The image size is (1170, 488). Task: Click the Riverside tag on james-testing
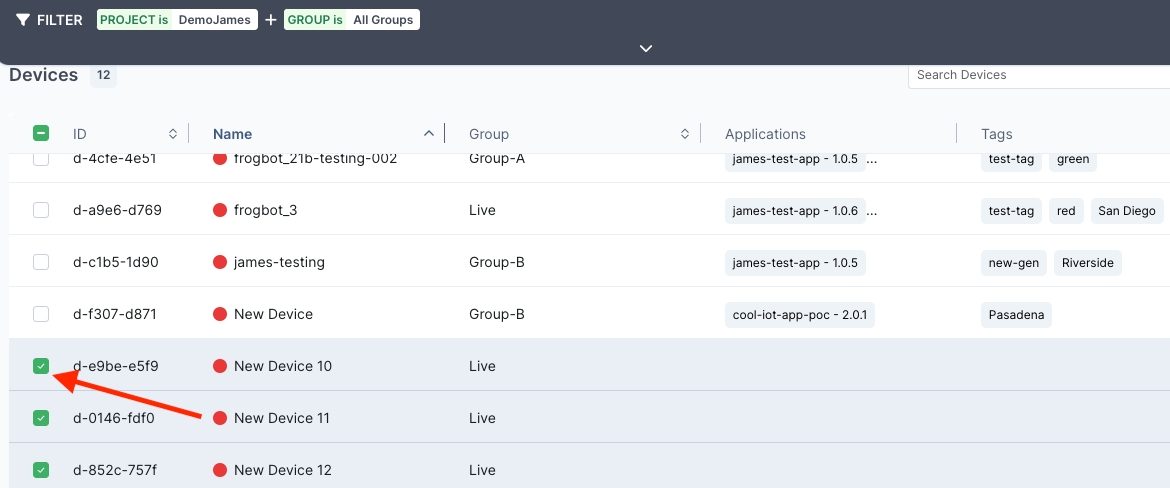(1087, 262)
